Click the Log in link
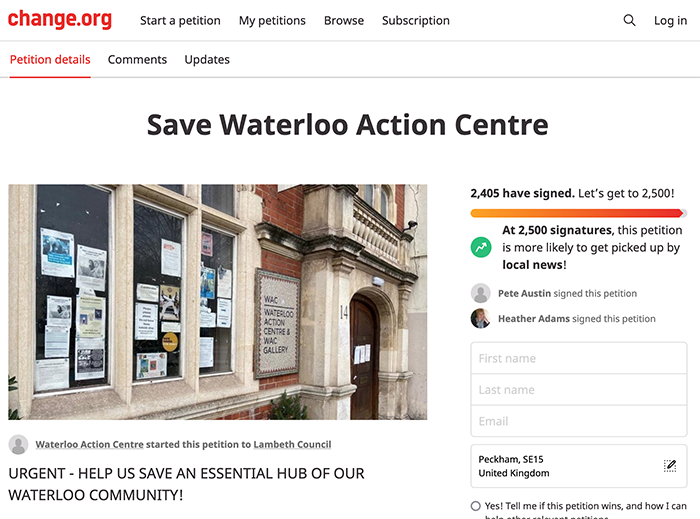700x519 pixels. click(670, 21)
